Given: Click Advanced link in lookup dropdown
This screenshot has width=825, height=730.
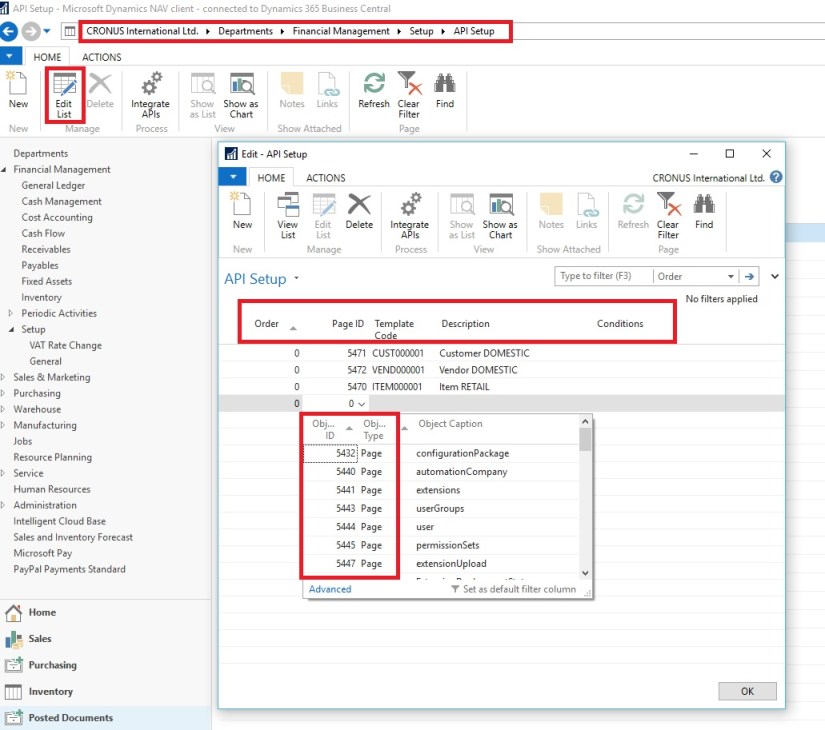Looking at the screenshot, I should pyautogui.click(x=330, y=589).
